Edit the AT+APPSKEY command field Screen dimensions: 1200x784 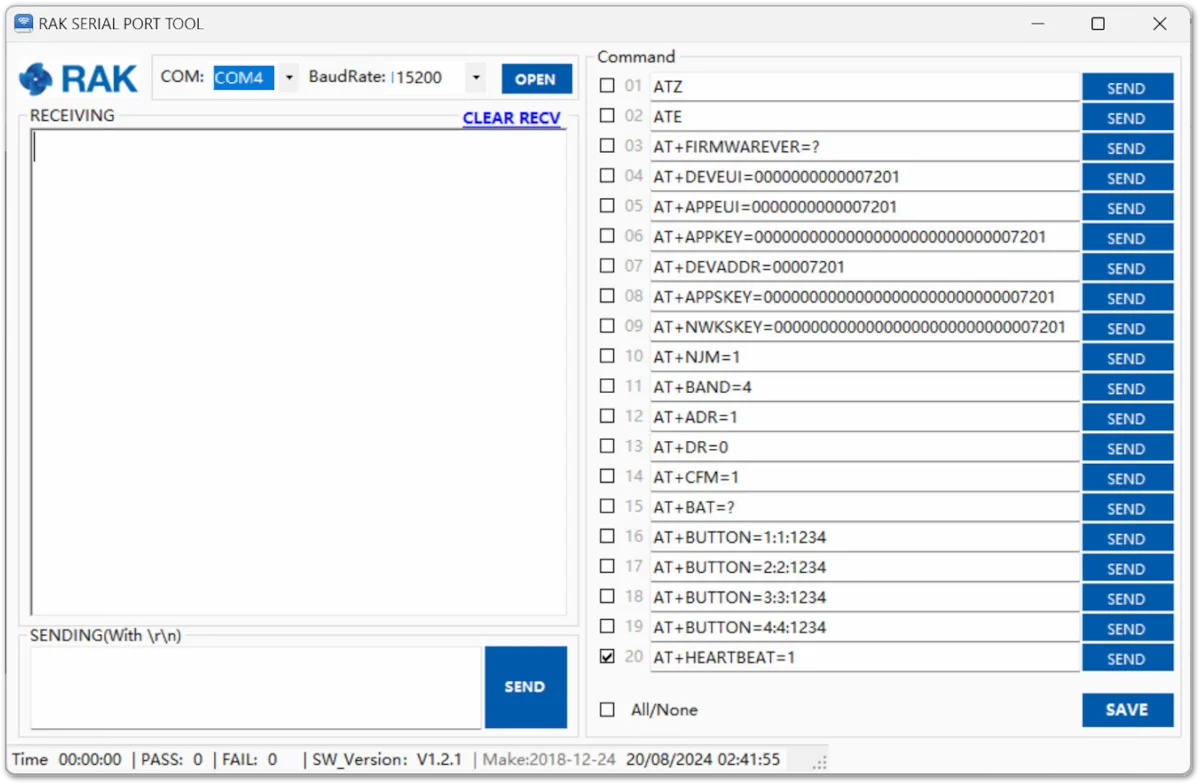tap(865, 297)
